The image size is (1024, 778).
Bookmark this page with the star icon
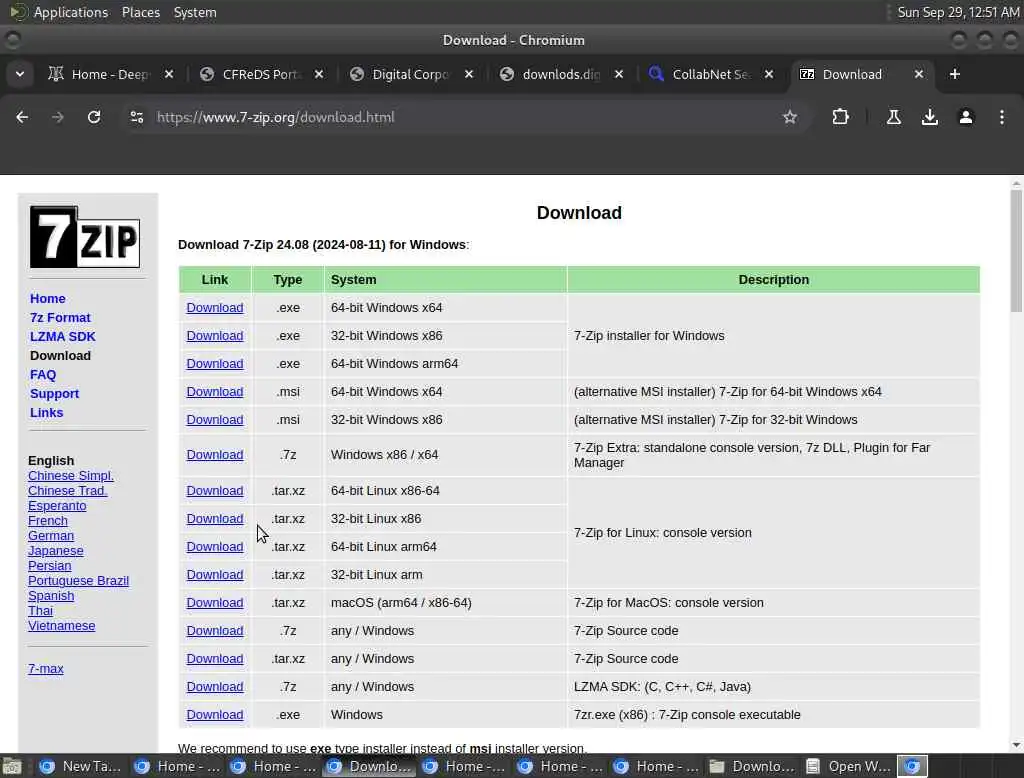coord(790,117)
